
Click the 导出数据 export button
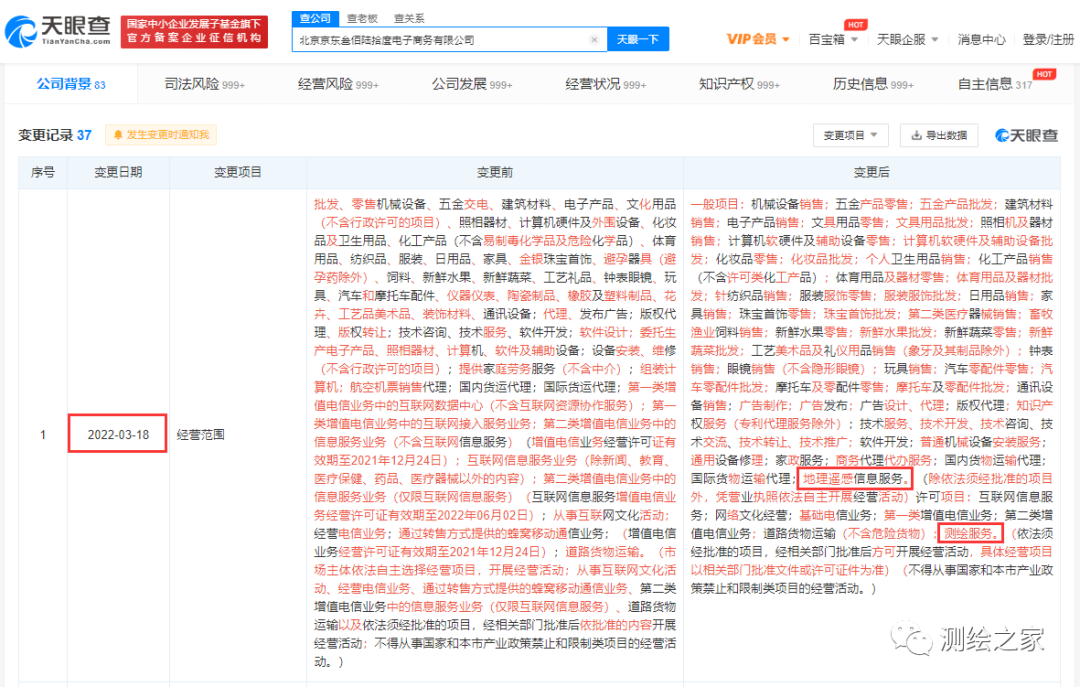coord(939,135)
